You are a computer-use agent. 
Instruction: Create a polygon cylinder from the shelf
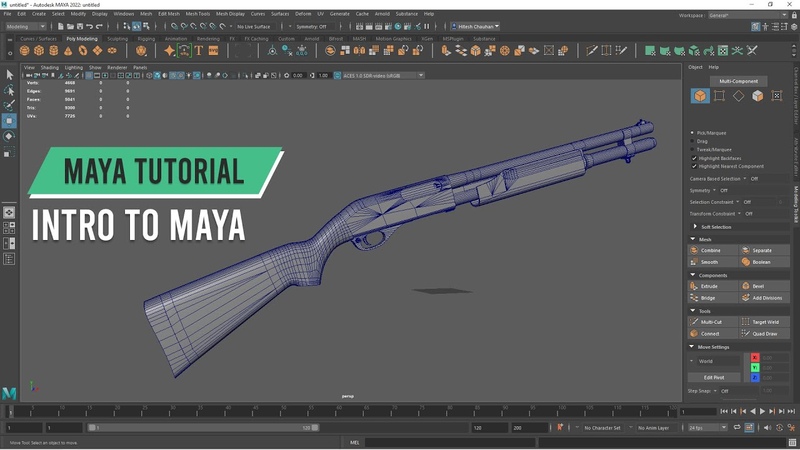click(54, 51)
